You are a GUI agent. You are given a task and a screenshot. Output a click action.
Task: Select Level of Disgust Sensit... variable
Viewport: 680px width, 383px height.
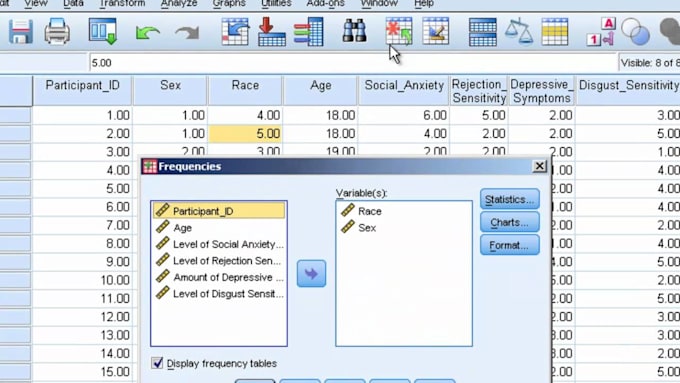pos(219,294)
